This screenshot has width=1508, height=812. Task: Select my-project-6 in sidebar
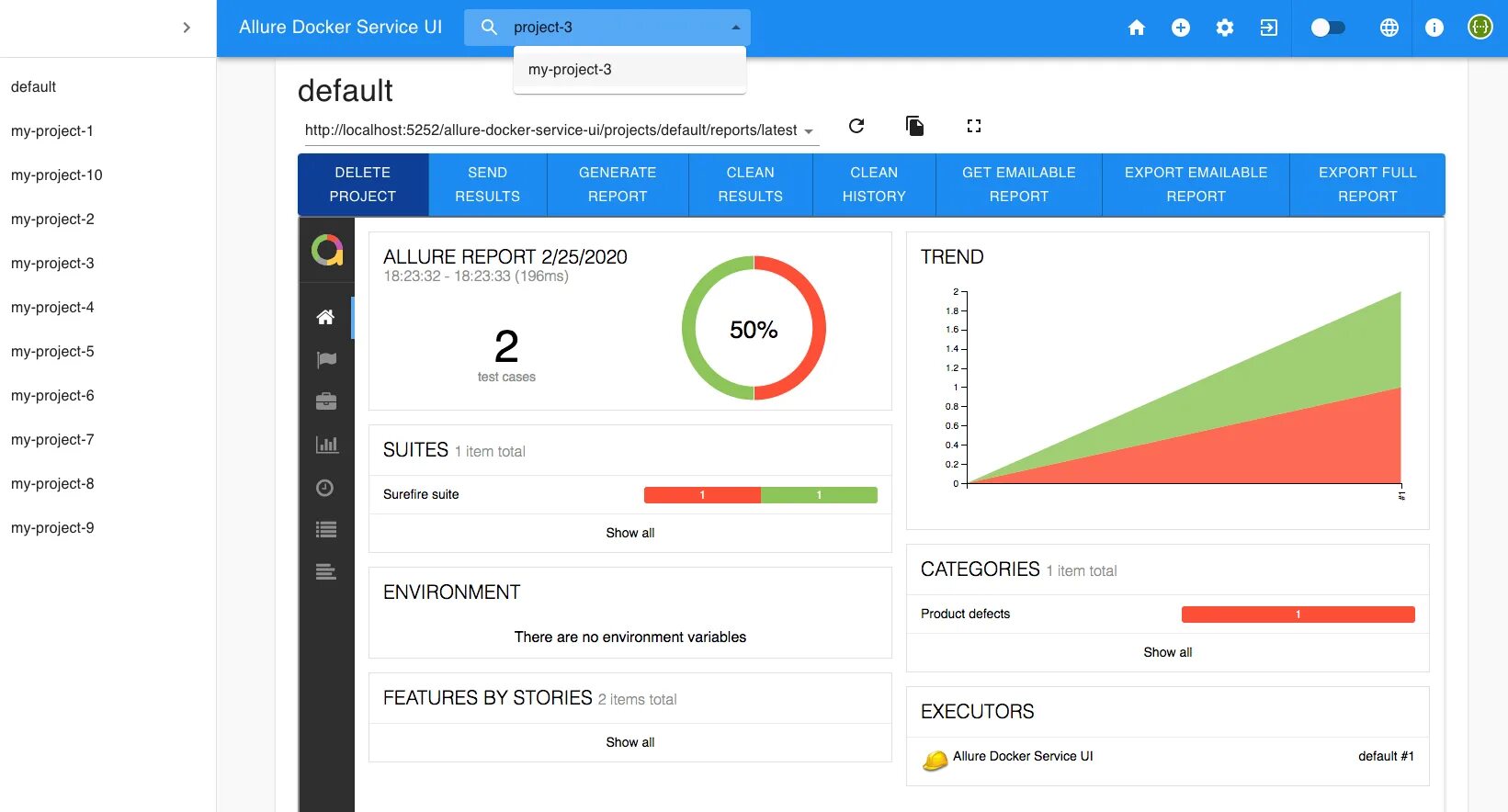coord(108,396)
